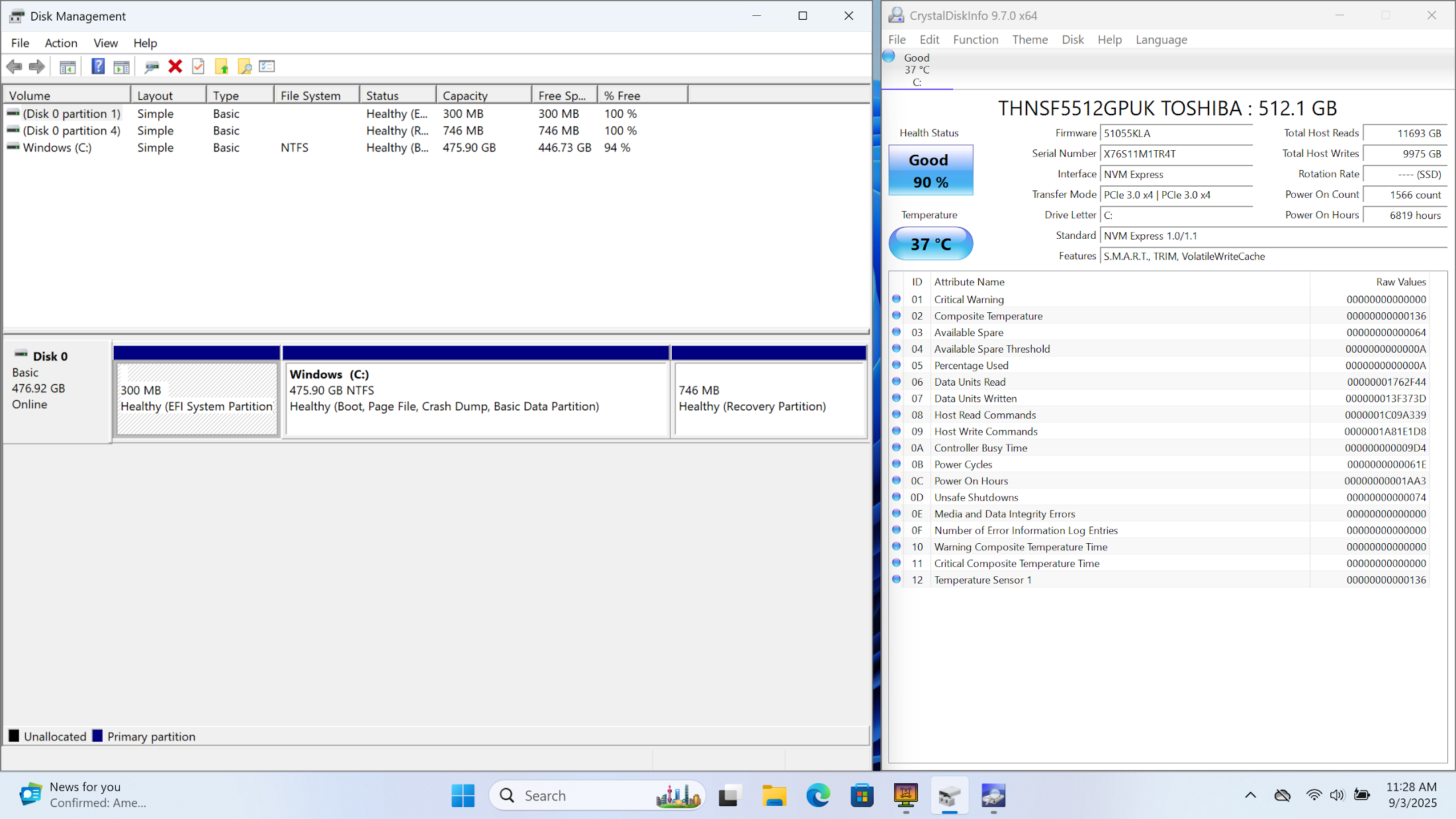Click the folder with green up-arrow icon
This screenshot has width=1456, height=819.
pos(222,66)
